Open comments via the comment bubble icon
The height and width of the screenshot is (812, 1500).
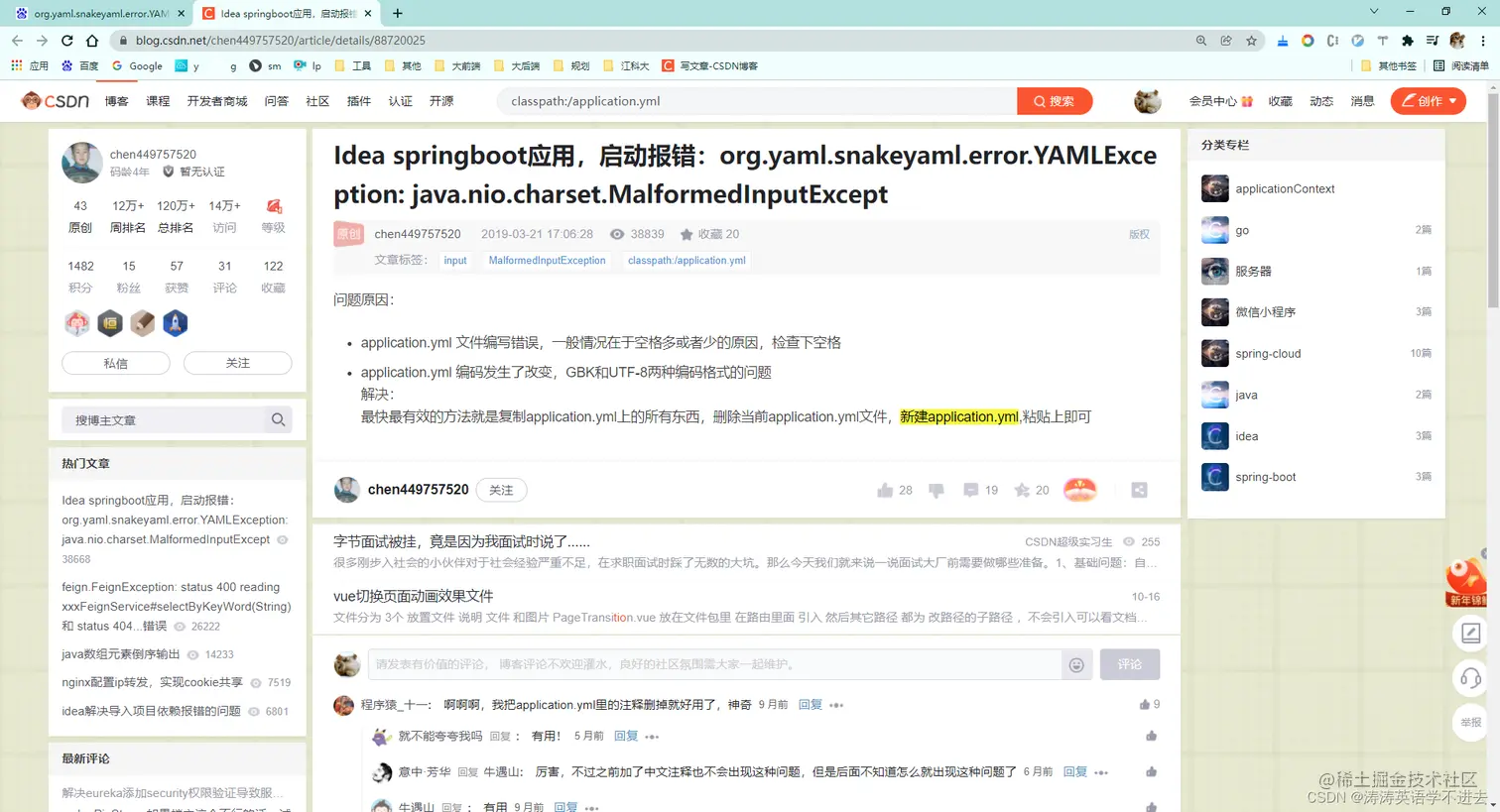[971, 490]
